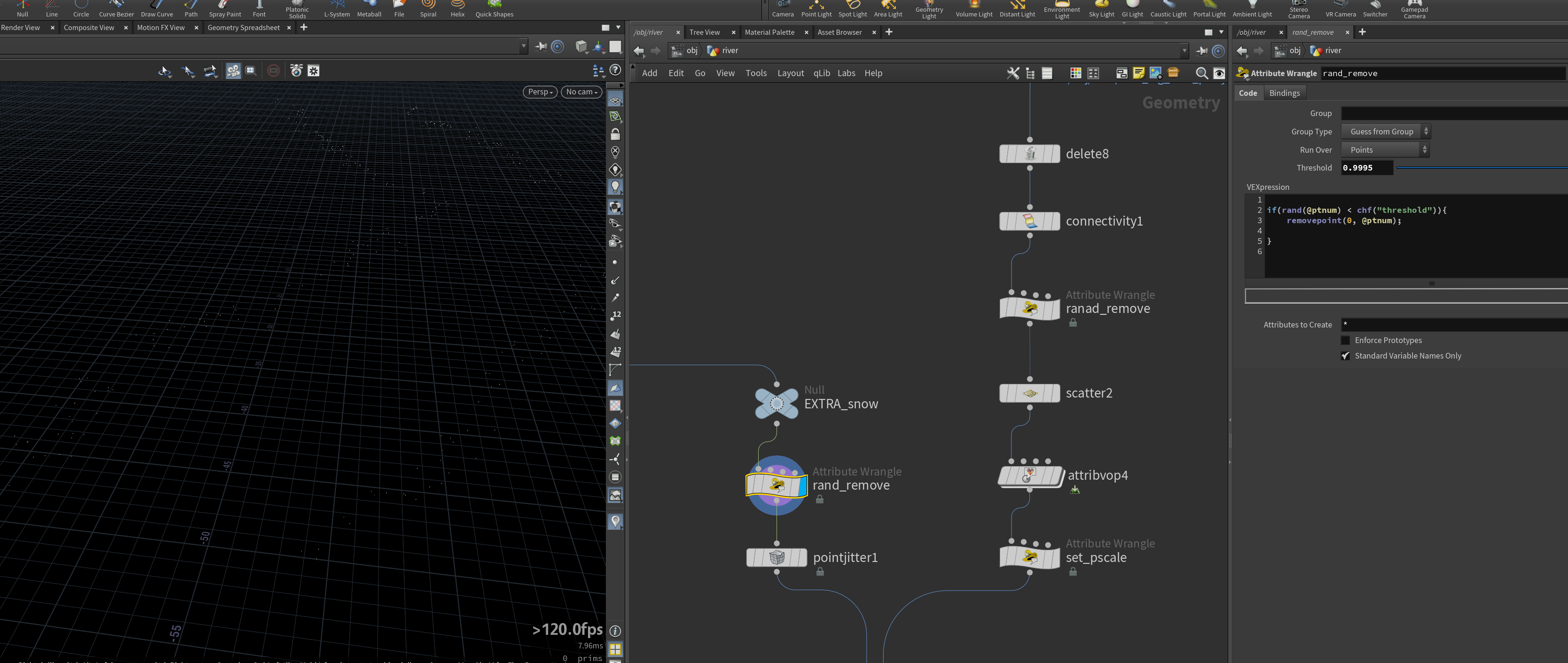Screen dimensions: 1568x663
Task: Click the connectivity1 node icon
Action: (x=1029, y=221)
